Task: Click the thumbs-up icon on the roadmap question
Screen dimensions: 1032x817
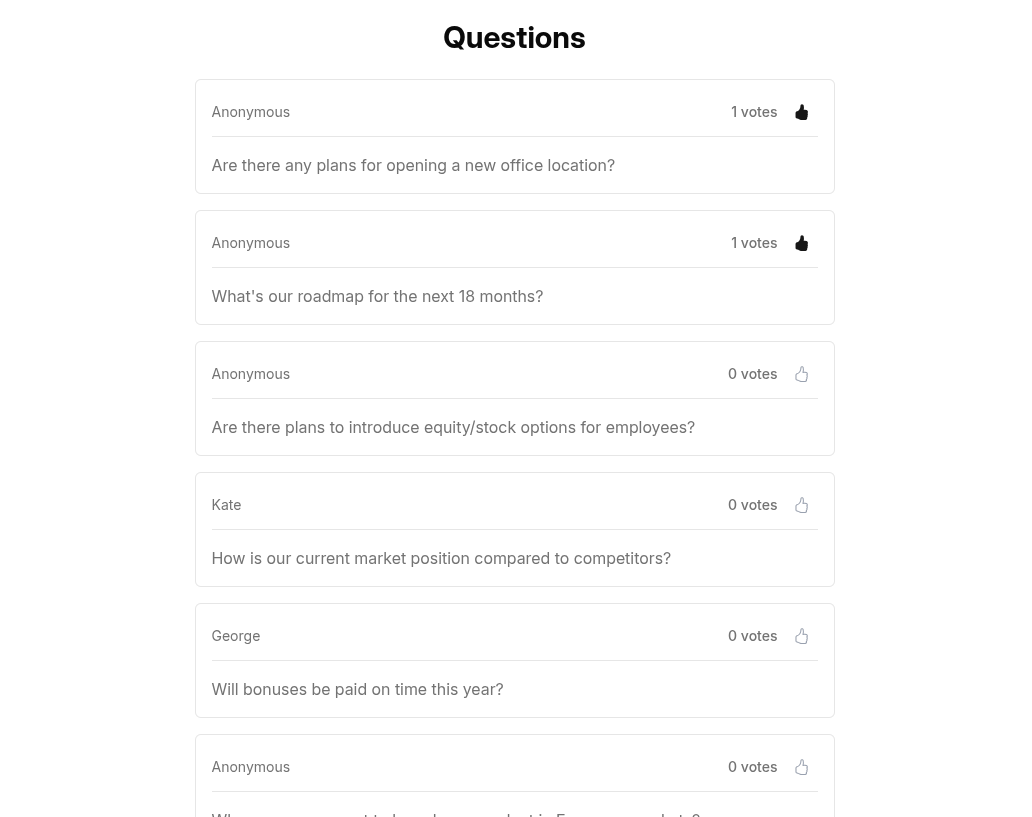Action: tap(801, 243)
